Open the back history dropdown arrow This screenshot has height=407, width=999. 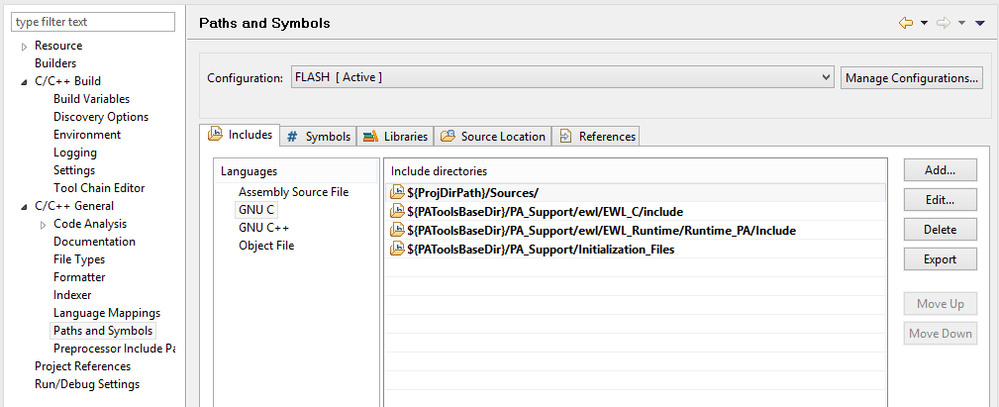click(x=924, y=23)
